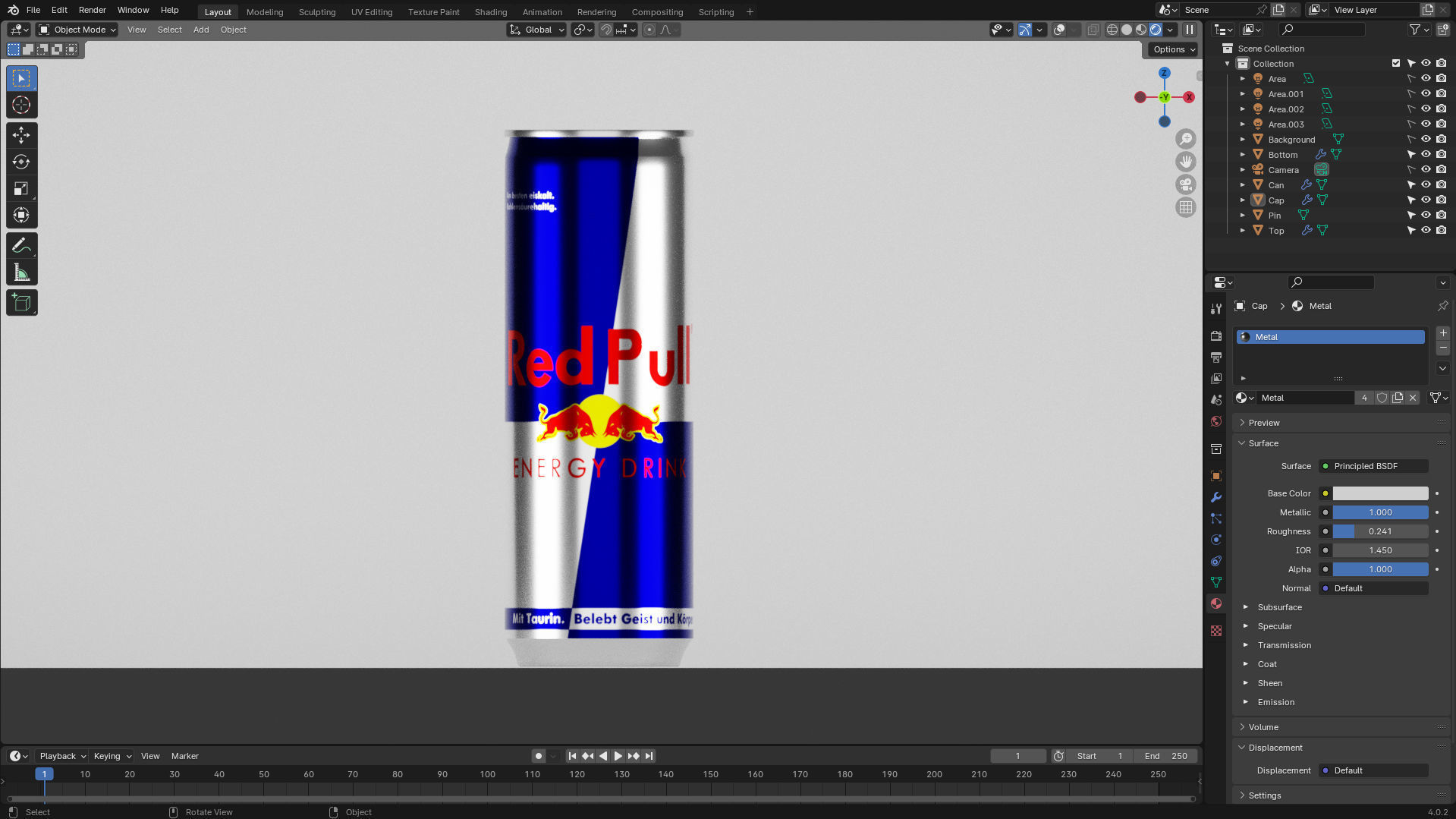This screenshot has height=819, width=1456.
Task: Open the viewport Add menu
Action: tap(201, 30)
